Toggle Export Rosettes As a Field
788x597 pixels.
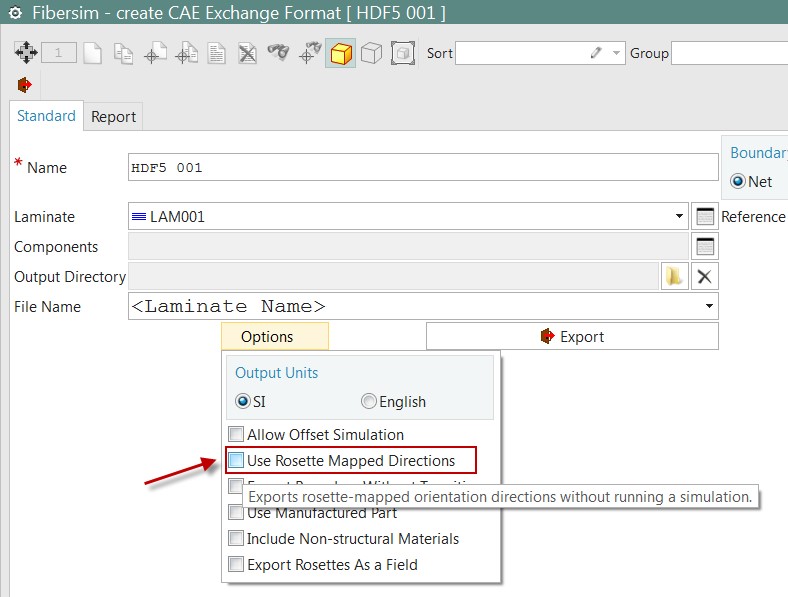pyautogui.click(x=236, y=565)
